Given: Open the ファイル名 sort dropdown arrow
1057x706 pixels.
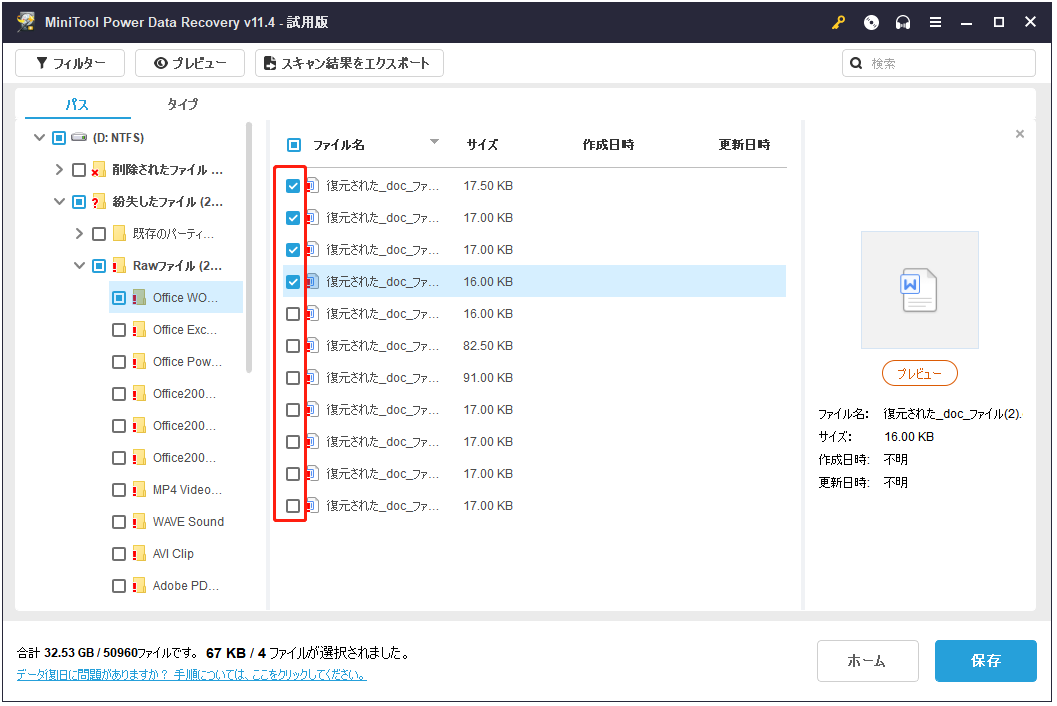Looking at the screenshot, I should tap(434, 141).
